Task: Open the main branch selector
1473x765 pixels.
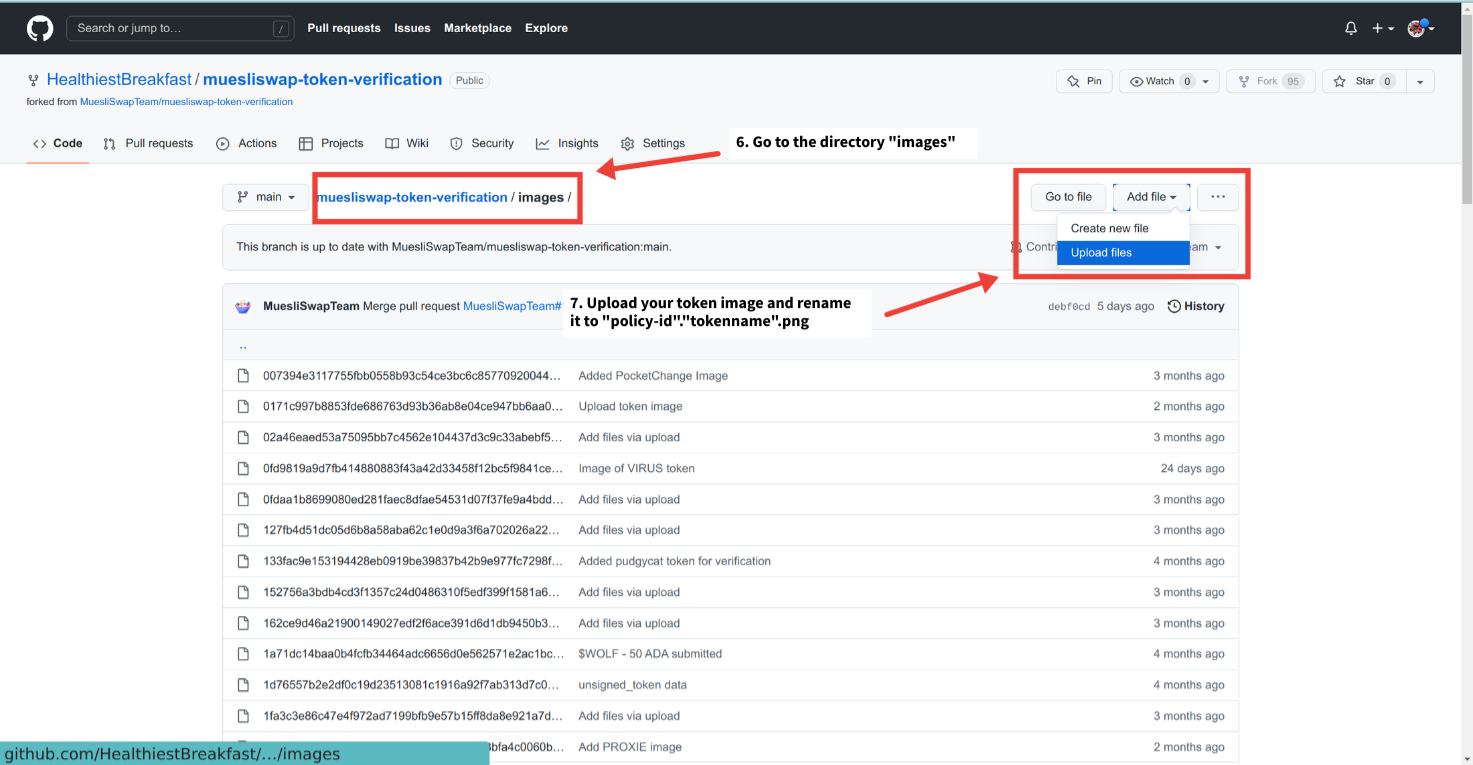Action: pyautogui.click(x=265, y=197)
